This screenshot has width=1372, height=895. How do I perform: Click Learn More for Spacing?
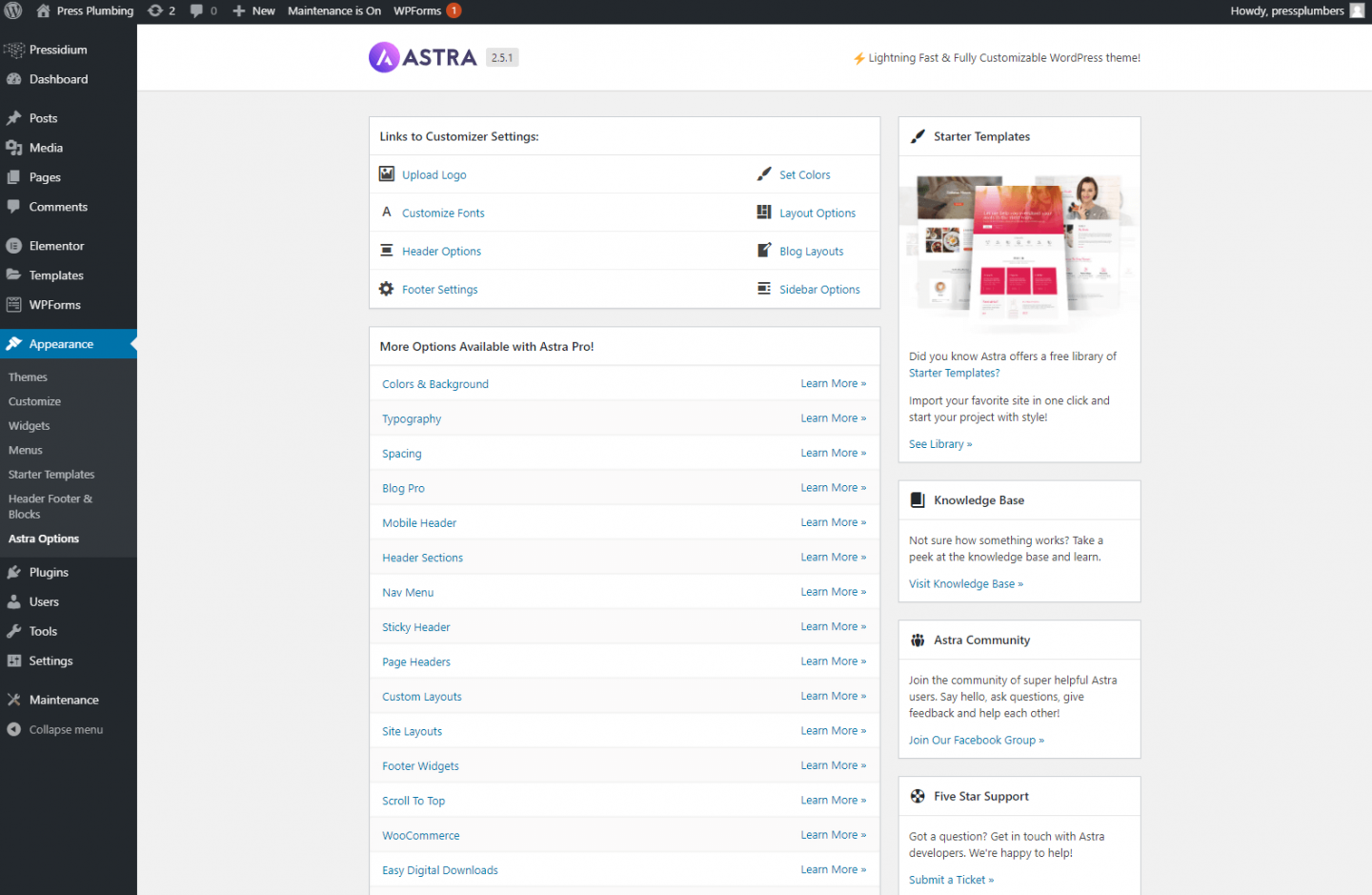tap(834, 453)
